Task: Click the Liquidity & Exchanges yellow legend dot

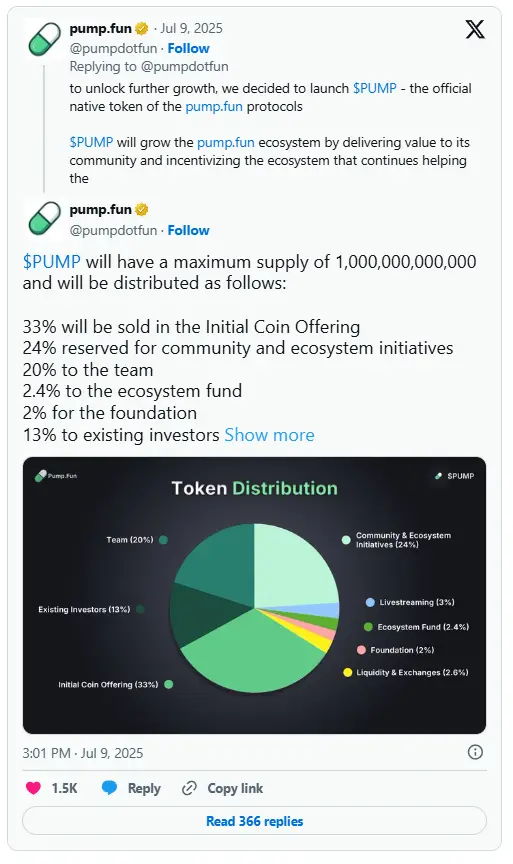Action: coord(348,672)
